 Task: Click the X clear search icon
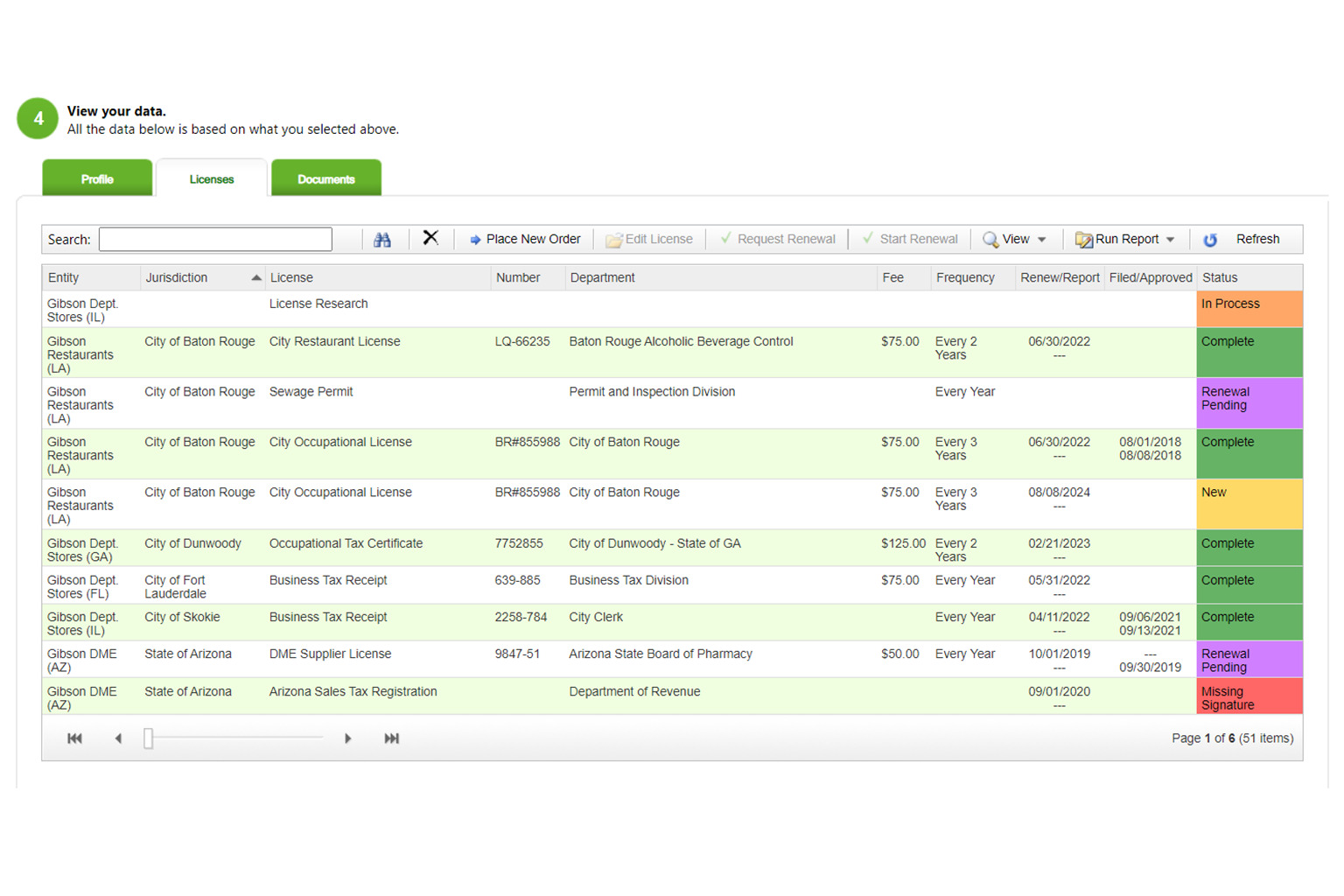pos(430,238)
